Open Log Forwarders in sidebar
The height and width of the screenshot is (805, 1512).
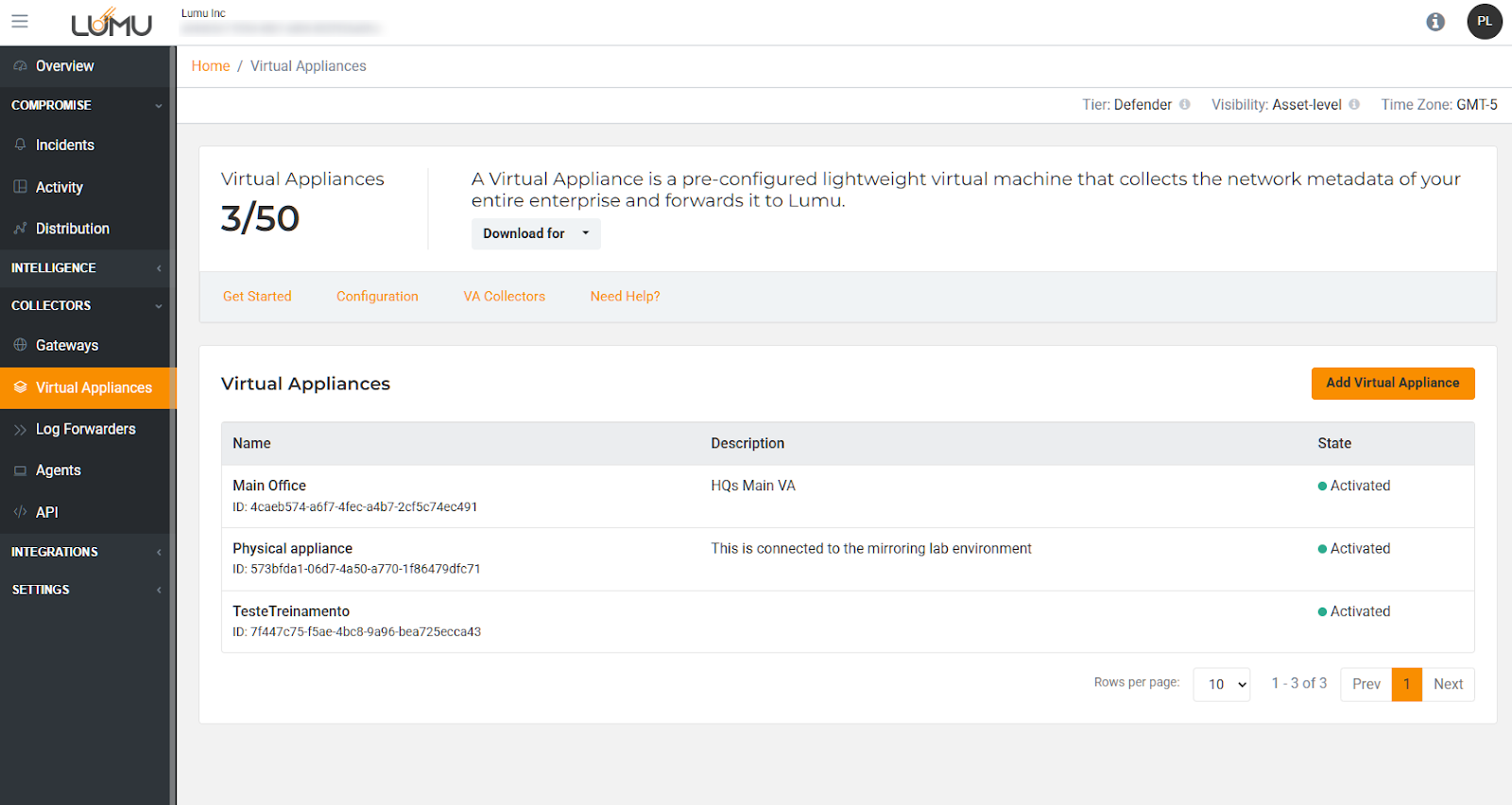tap(85, 429)
